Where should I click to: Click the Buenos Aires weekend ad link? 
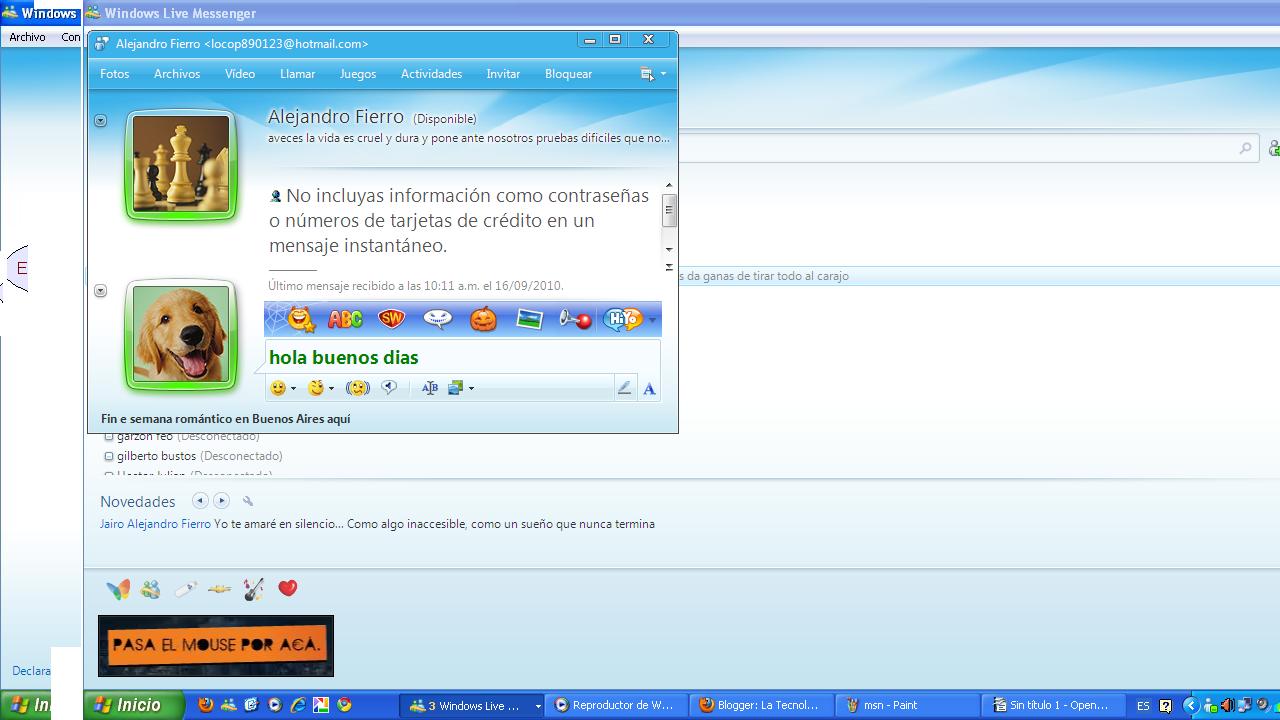click(224, 418)
